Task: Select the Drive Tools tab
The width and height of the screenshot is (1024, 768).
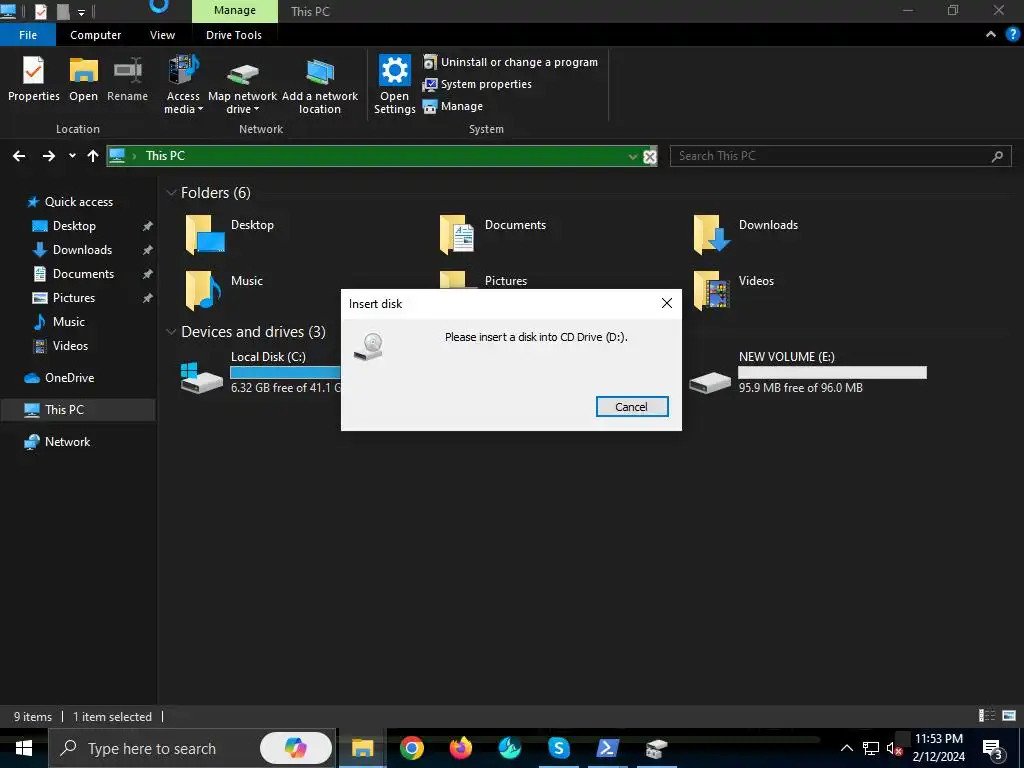Action: tap(234, 35)
